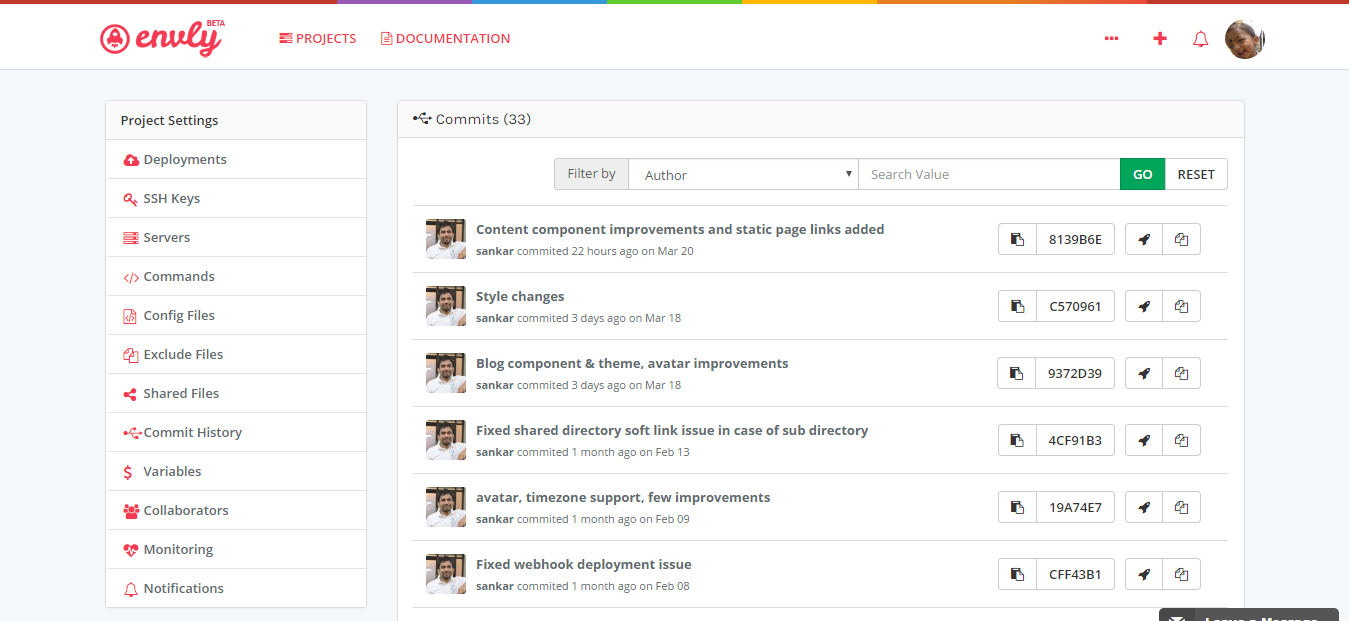Open 'Fixed webhook deployment issue' commit
Image resolution: width=1349 pixels, height=621 pixels.
point(584,564)
